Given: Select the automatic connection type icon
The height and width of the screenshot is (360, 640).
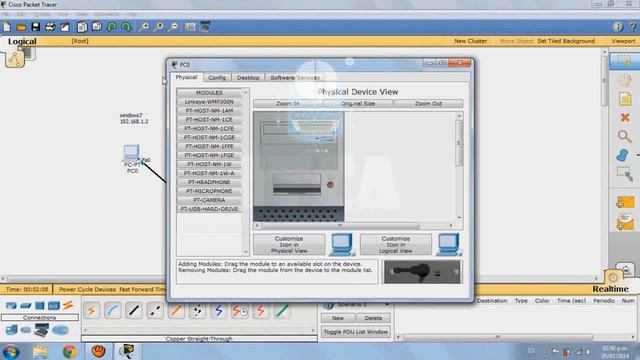Looking at the screenshot, I should click(91, 311).
